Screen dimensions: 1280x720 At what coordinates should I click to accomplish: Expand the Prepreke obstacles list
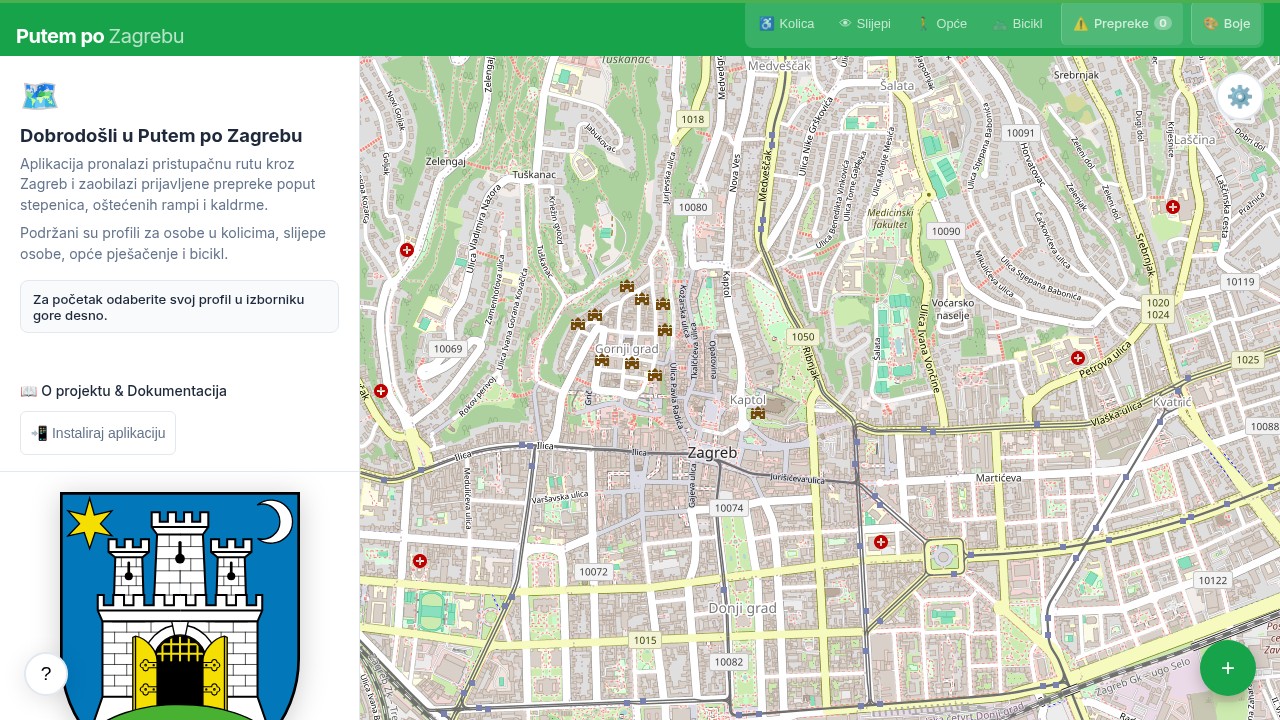coord(1121,24)
